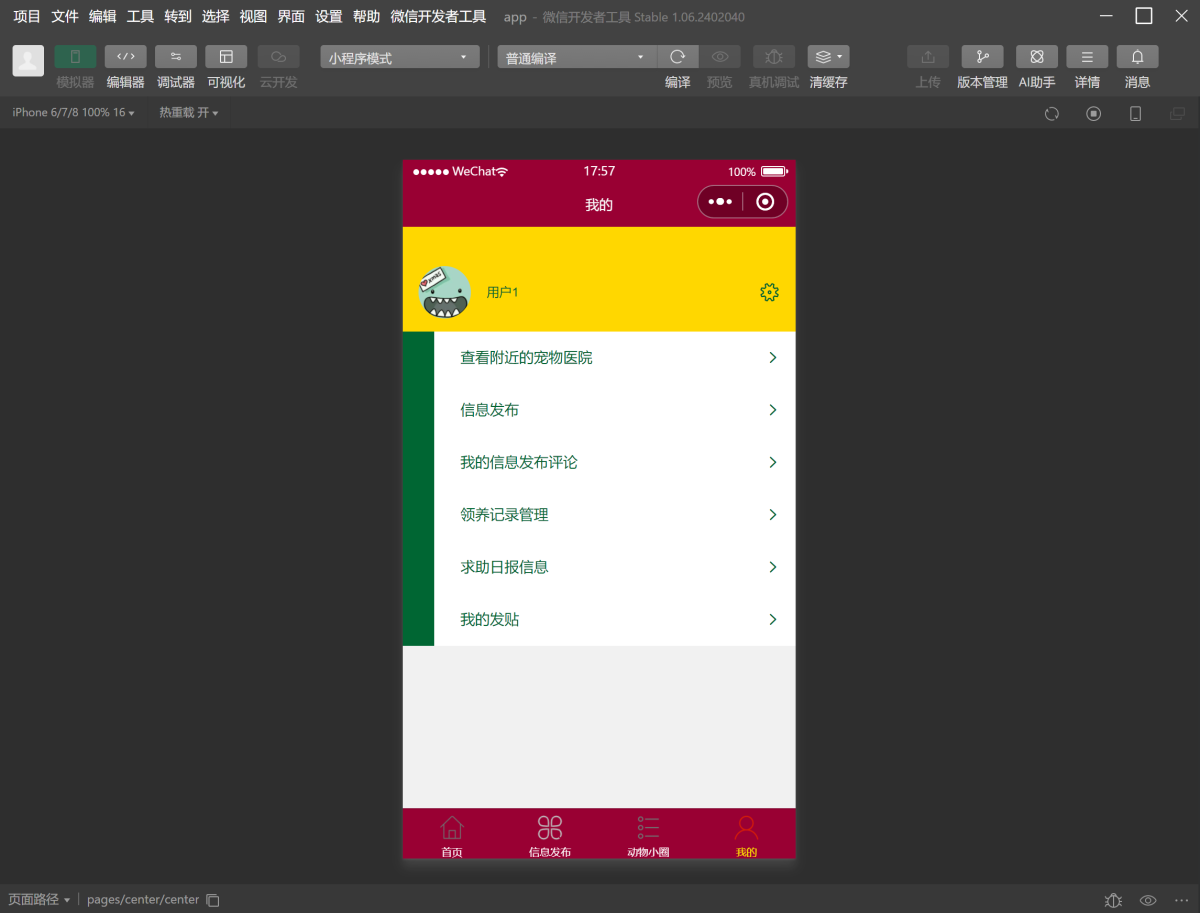Open the version management icon
This screenshot has width=1200, height=913.
982,57
